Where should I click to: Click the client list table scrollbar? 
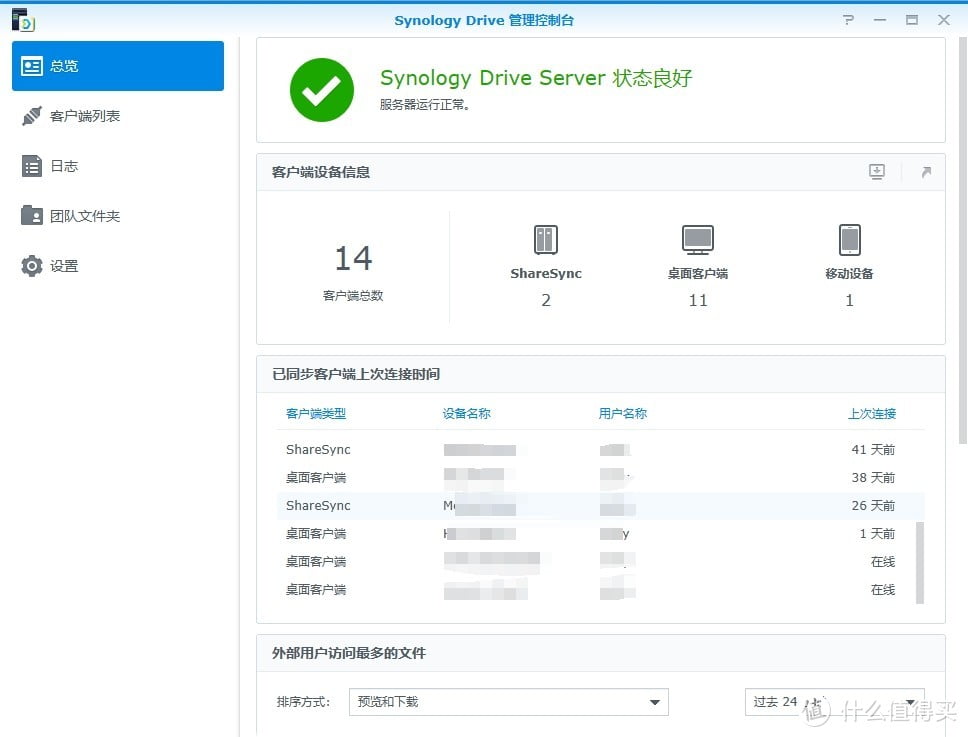coord(920,560)
